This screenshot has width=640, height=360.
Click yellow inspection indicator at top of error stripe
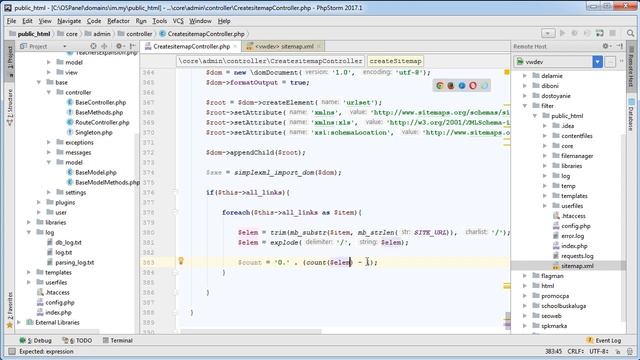pyautogui.click(x=507, y=72)
